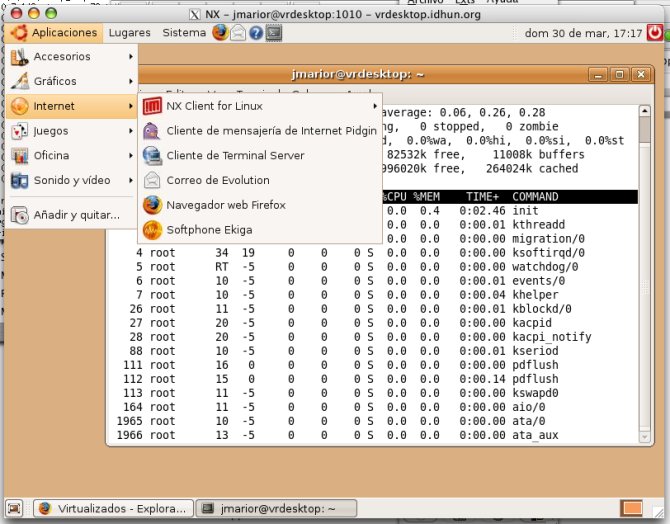Click the Firefox icon in the taskbar button
Screen dimensions: 670x524
tap(45, 508)
